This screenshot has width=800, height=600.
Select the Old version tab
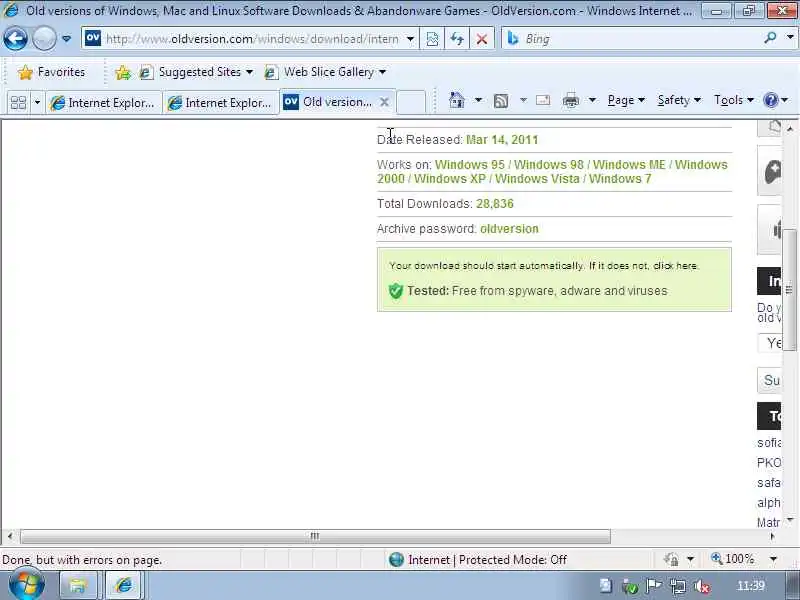click(x=329, y=102)
